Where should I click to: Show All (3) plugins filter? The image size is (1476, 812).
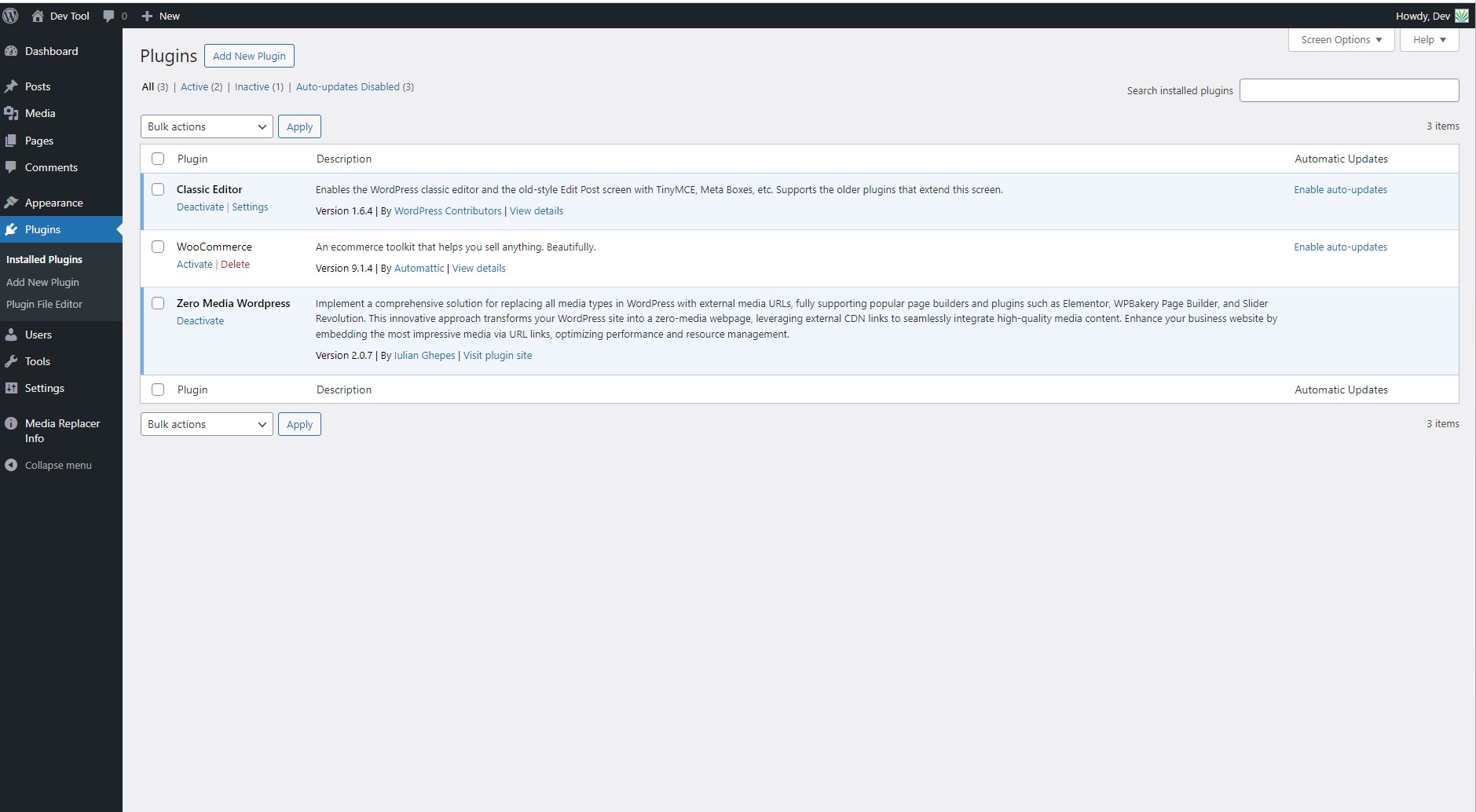tap(155, 86)
